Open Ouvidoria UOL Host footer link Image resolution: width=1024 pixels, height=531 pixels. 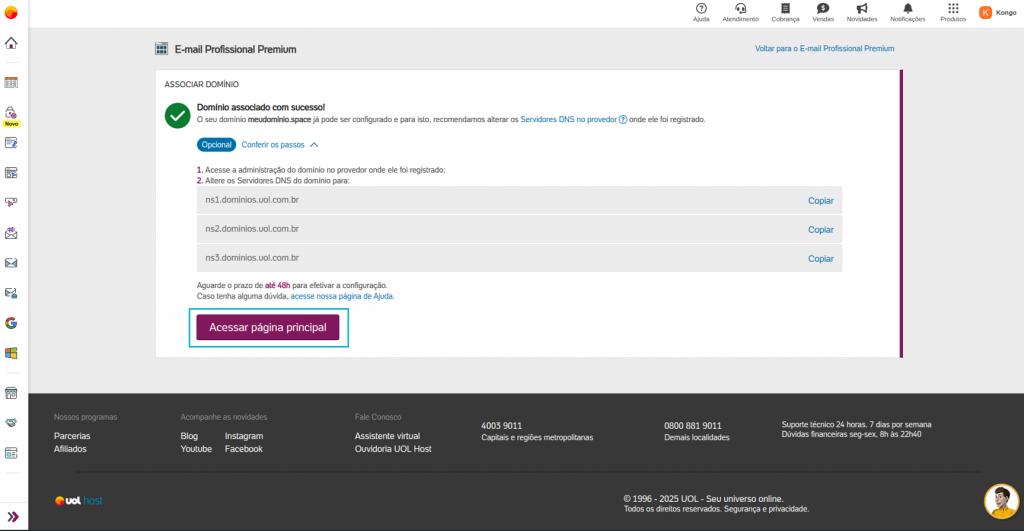pos(393,449)
